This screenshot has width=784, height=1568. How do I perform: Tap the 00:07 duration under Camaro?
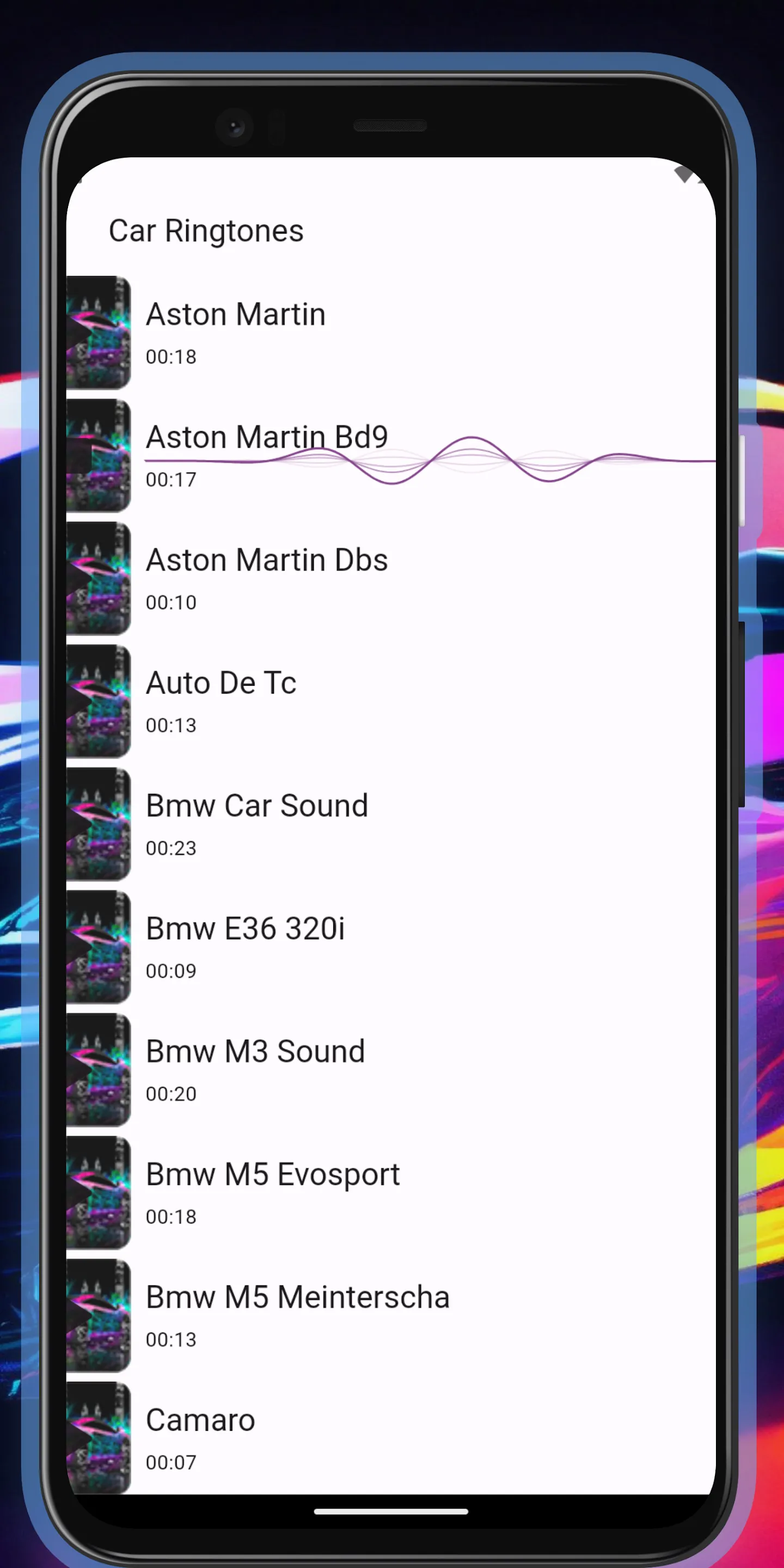tap(171, 1463)
